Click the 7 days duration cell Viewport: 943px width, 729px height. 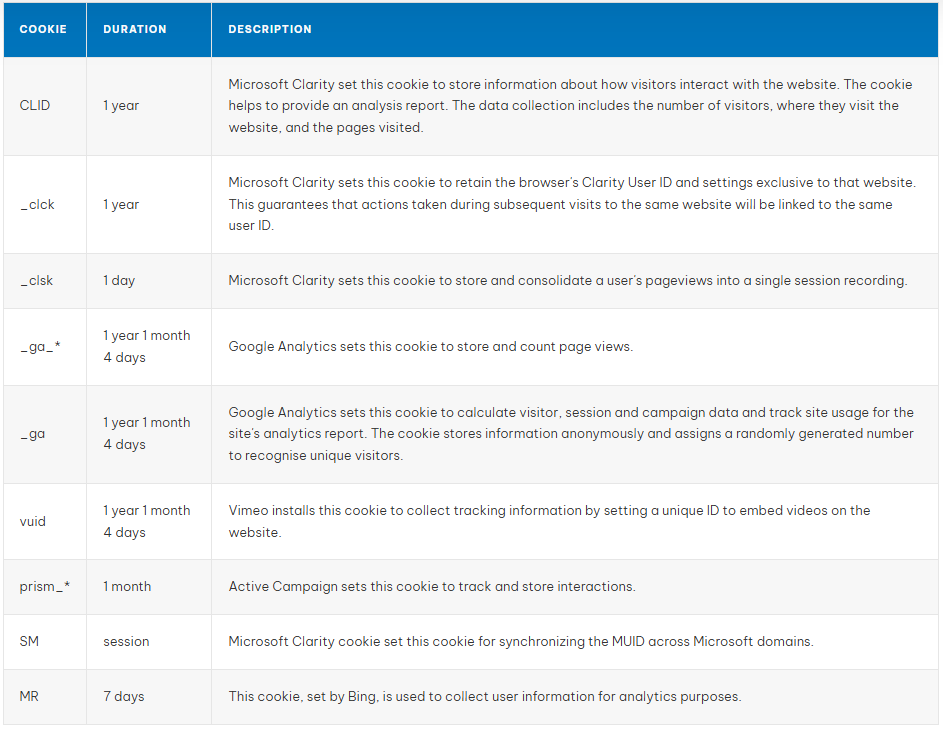coord(124,696)
